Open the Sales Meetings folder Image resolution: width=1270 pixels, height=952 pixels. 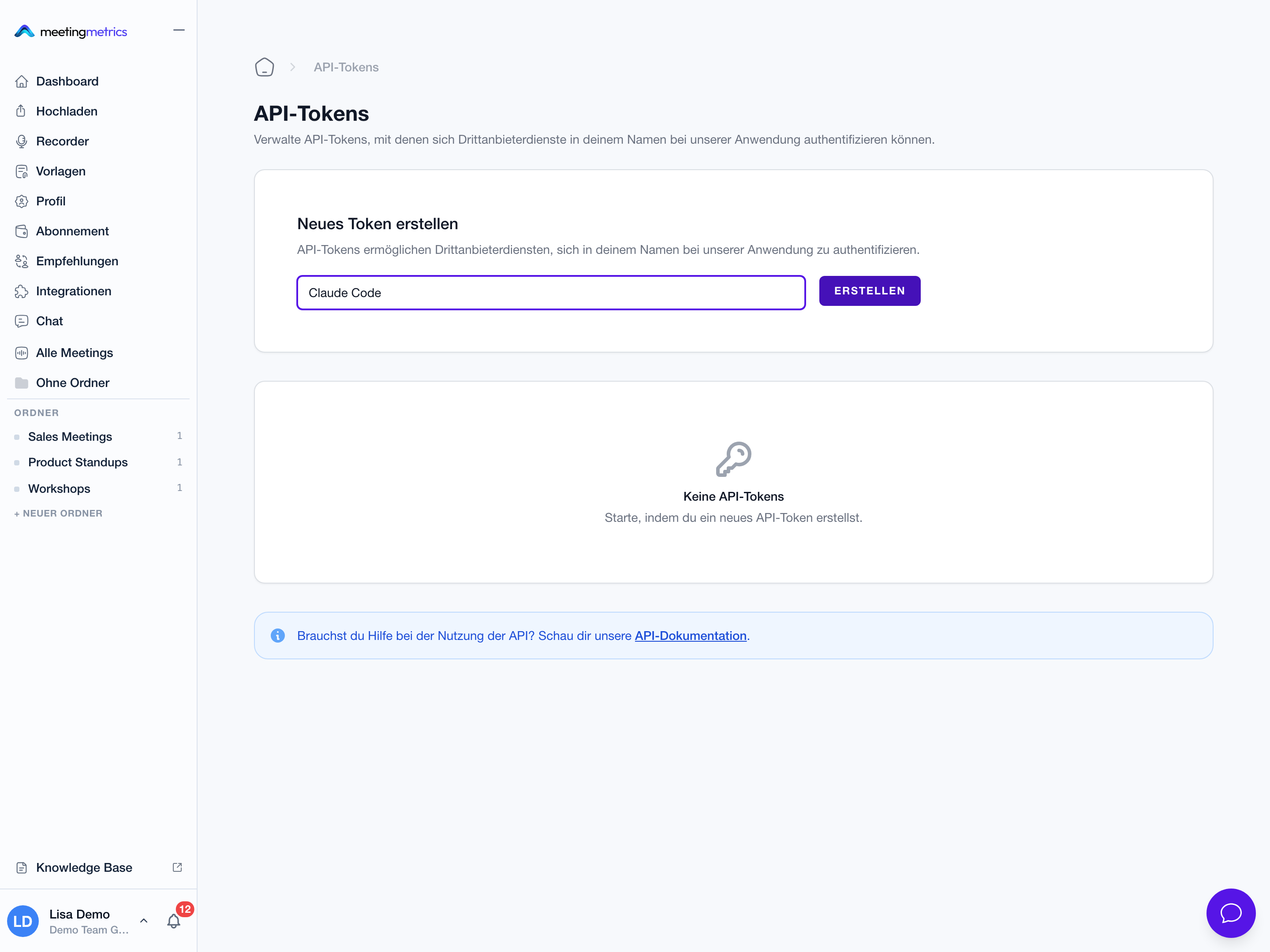pos(70,437)
